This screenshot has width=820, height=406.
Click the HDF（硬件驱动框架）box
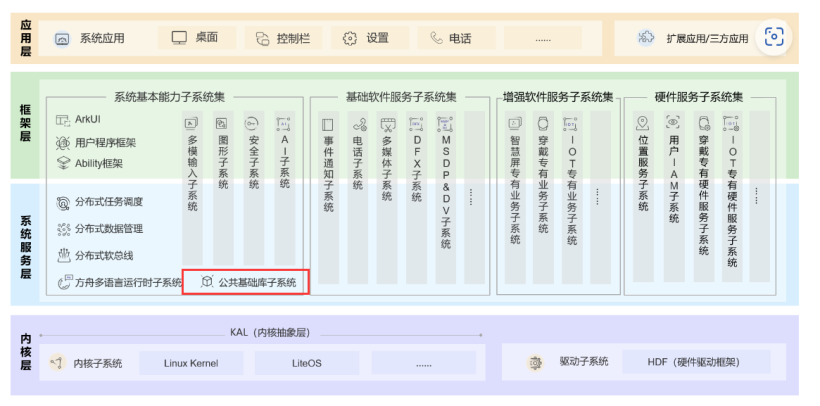coord(696,362)
